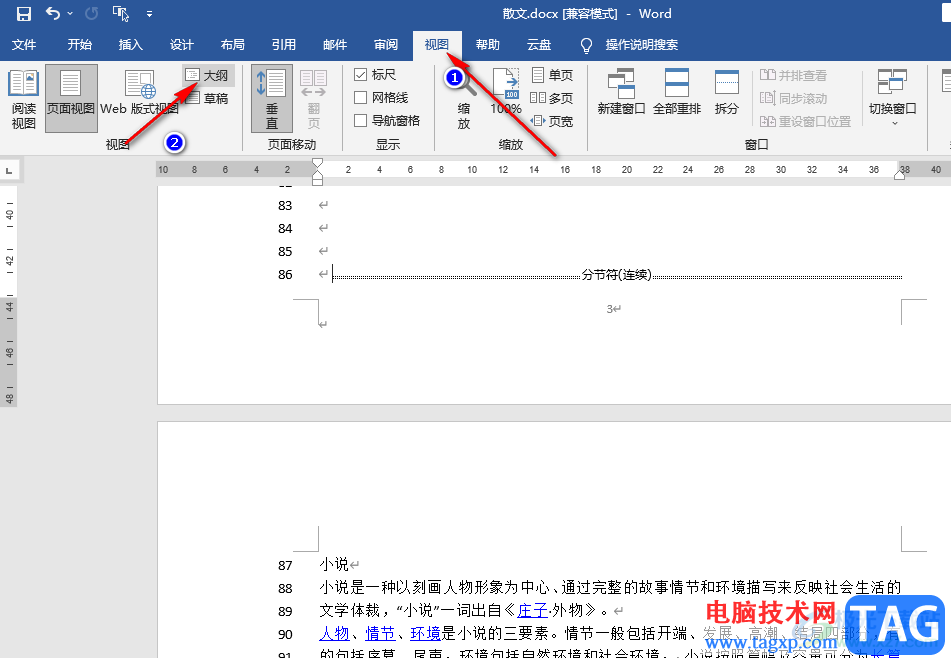Click line number 86 in the margin
Viewport: 951px width, 658px height.
point(285,275)
